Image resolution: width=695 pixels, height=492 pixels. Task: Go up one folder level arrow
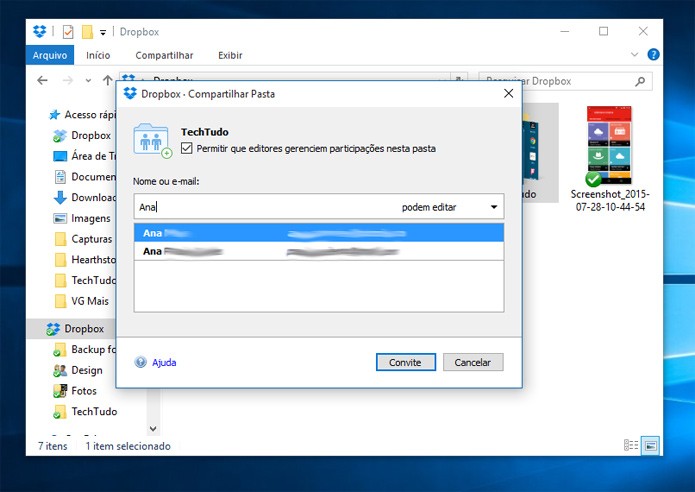pos(107,80)
